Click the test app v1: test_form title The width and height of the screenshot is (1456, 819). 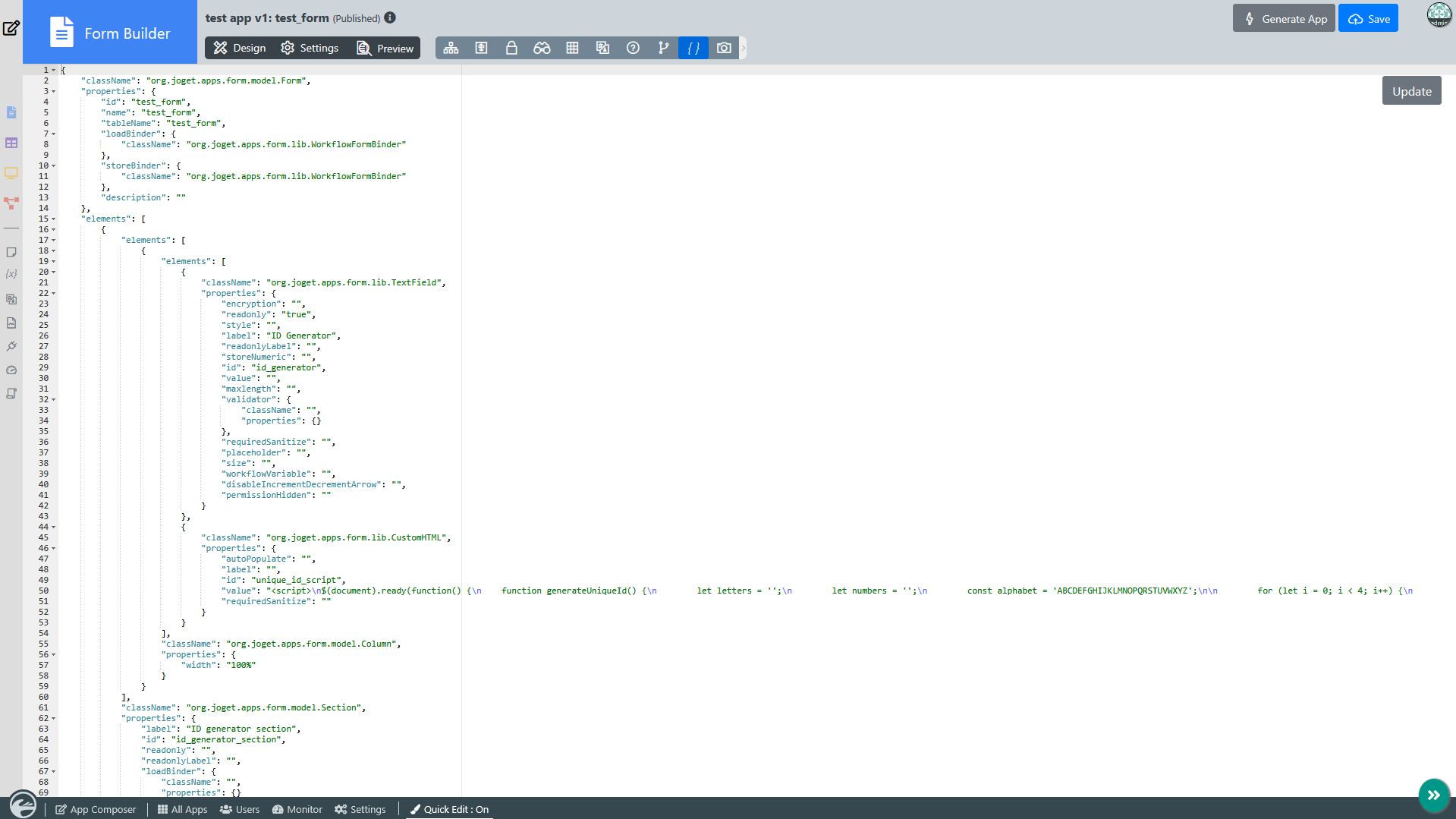click(x=267, y=17)
